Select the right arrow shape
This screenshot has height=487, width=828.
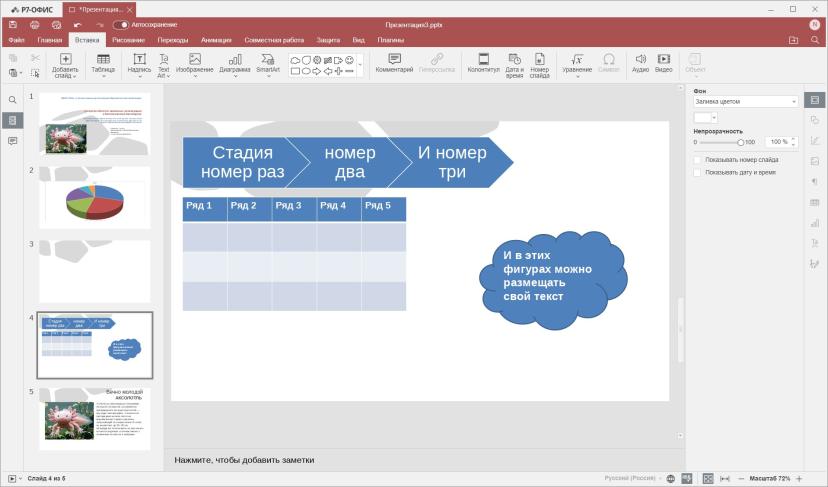317,71
